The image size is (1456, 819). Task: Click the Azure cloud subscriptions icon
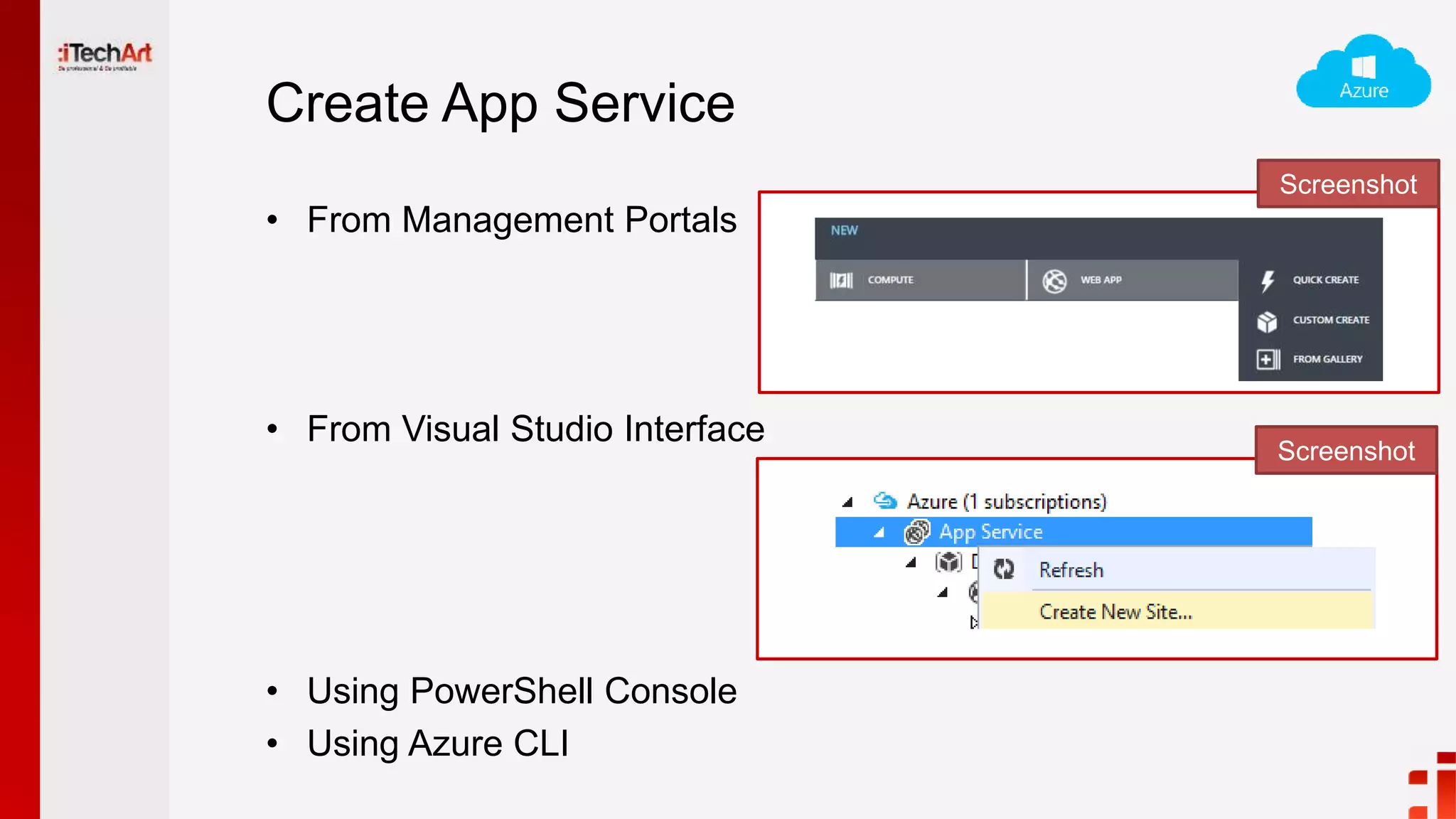point(885,501)
